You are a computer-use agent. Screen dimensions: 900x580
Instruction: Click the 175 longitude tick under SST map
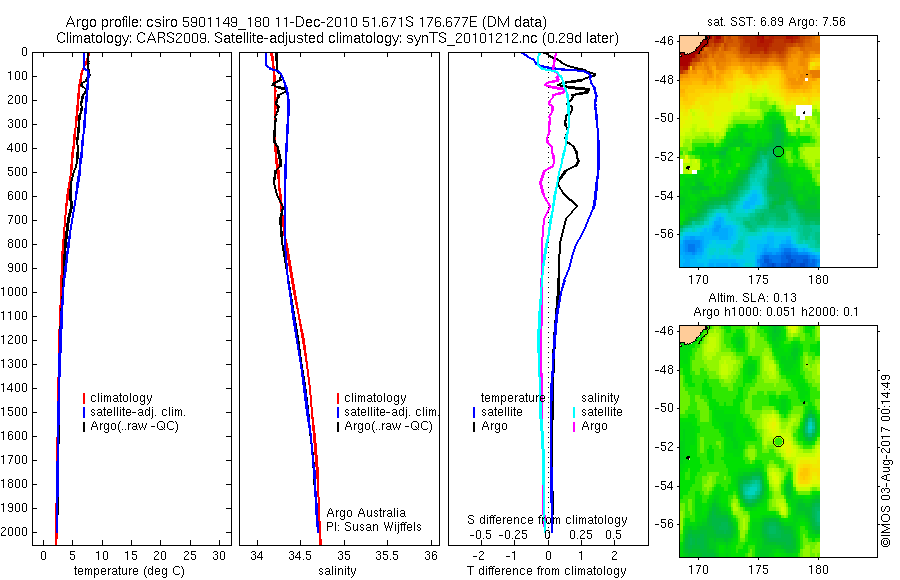click(759, 280)
